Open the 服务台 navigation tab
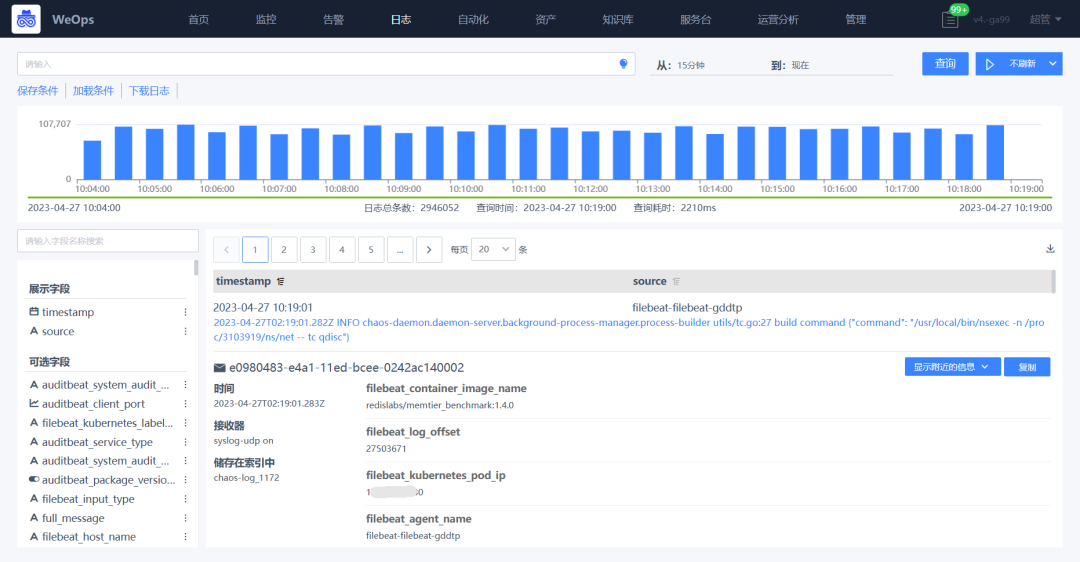 (696, 19)
